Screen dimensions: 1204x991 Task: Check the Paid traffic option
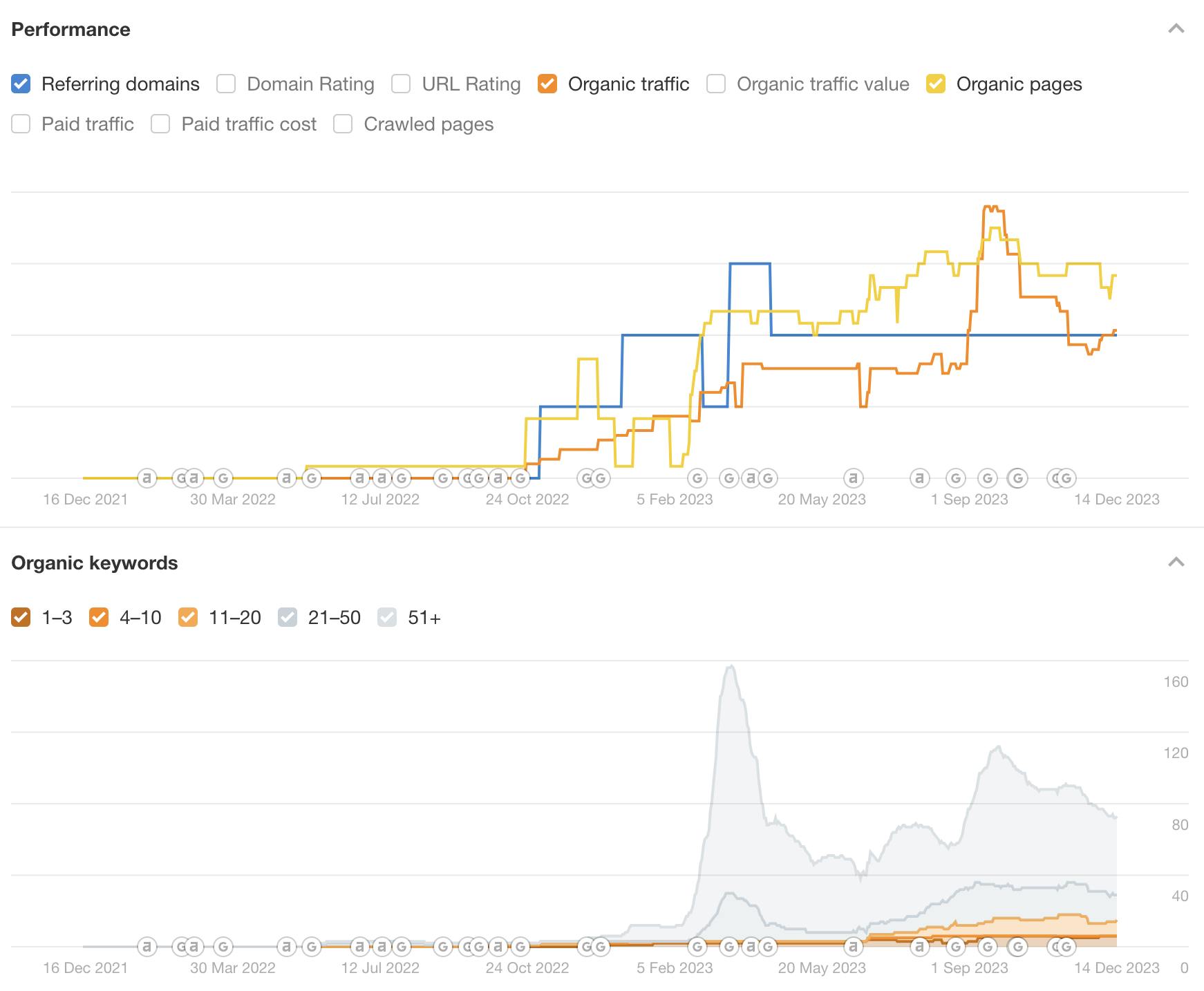tap(21, 124)
